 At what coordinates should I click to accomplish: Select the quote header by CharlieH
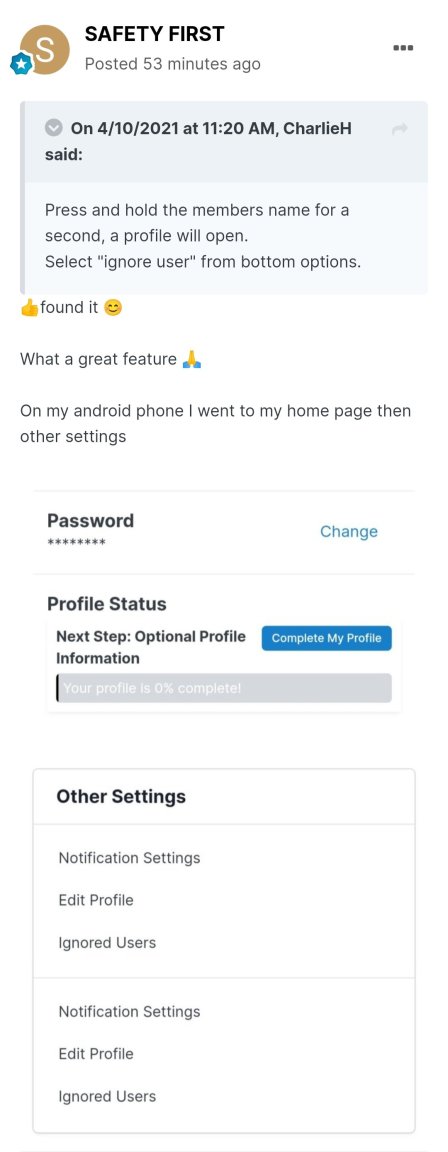click(225, 142)
